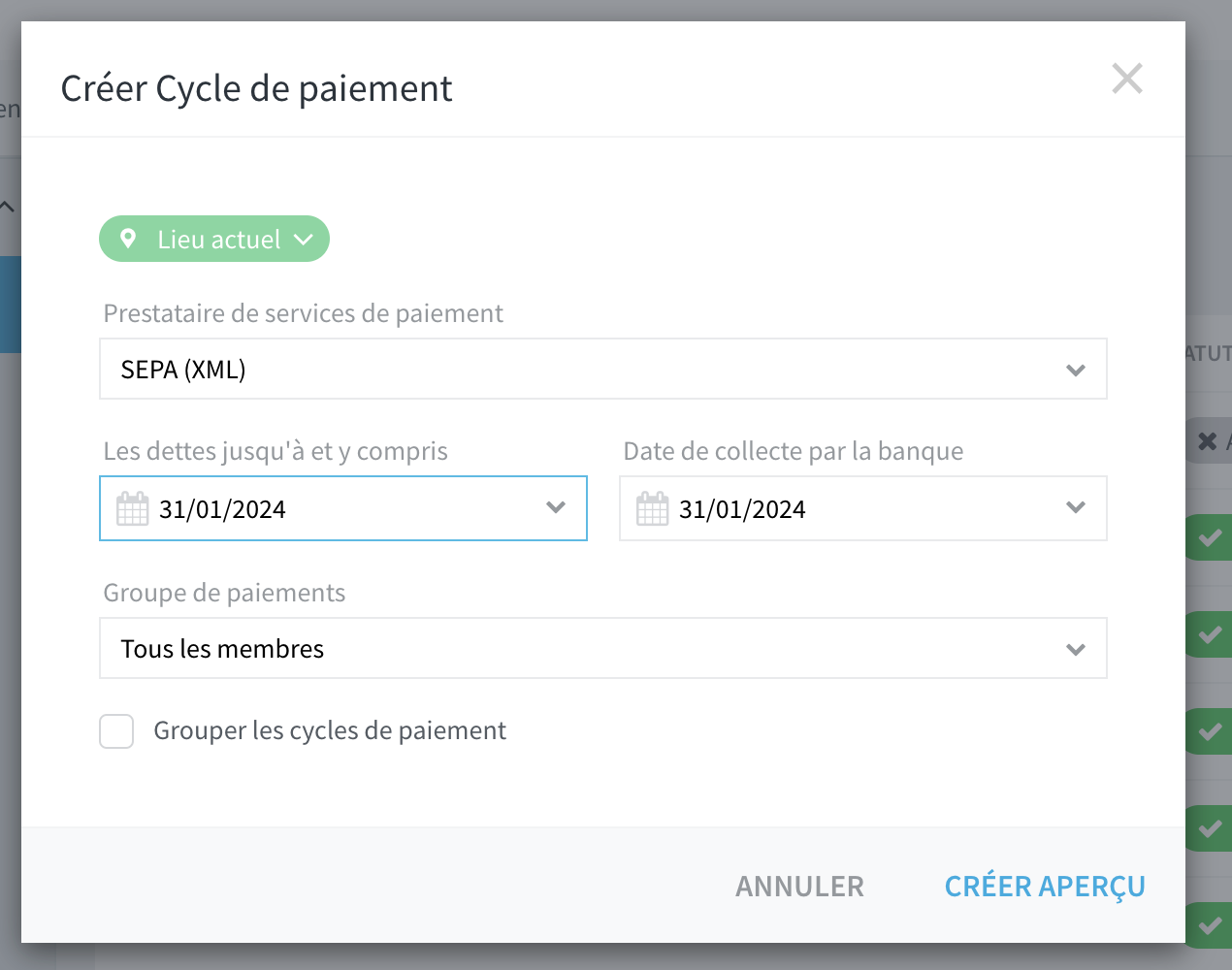This screenshot has height=970, width=1232.
Task: Click the Prestataire de services de paiement label
Action: pyautogui.click(x=303, y=313)
